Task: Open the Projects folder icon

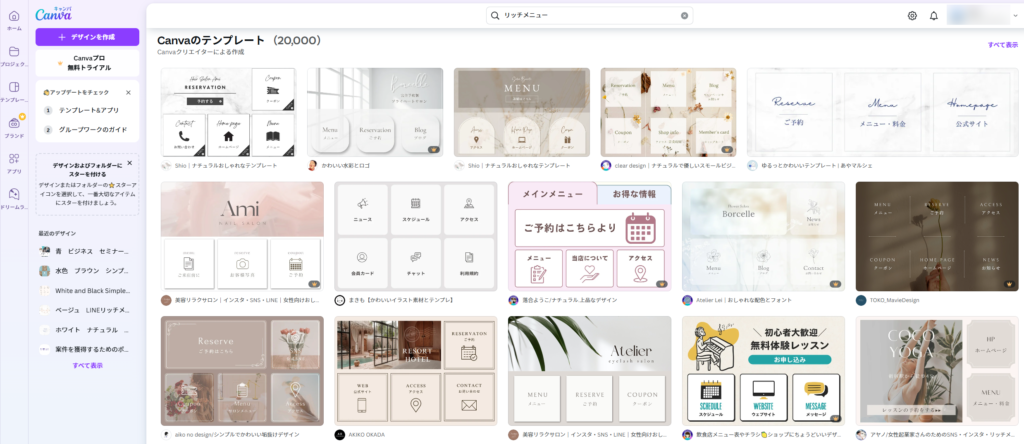Action: click(14, 54)
